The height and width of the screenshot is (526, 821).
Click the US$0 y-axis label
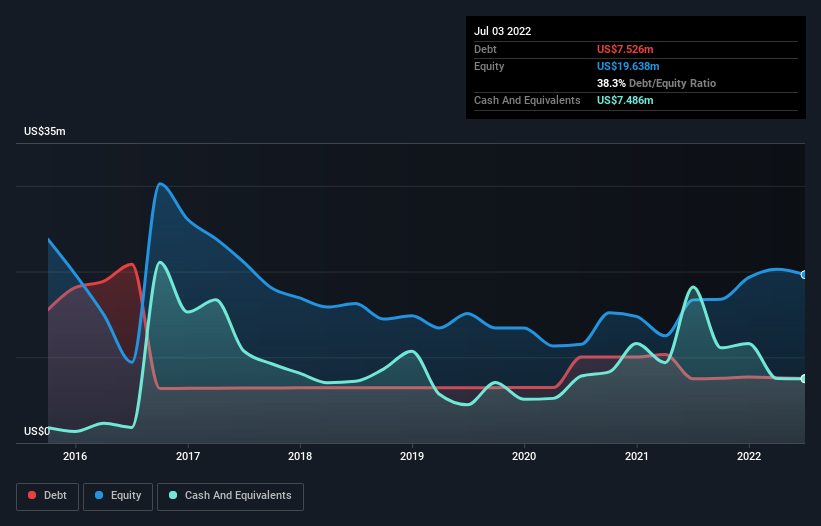point(37,431)
